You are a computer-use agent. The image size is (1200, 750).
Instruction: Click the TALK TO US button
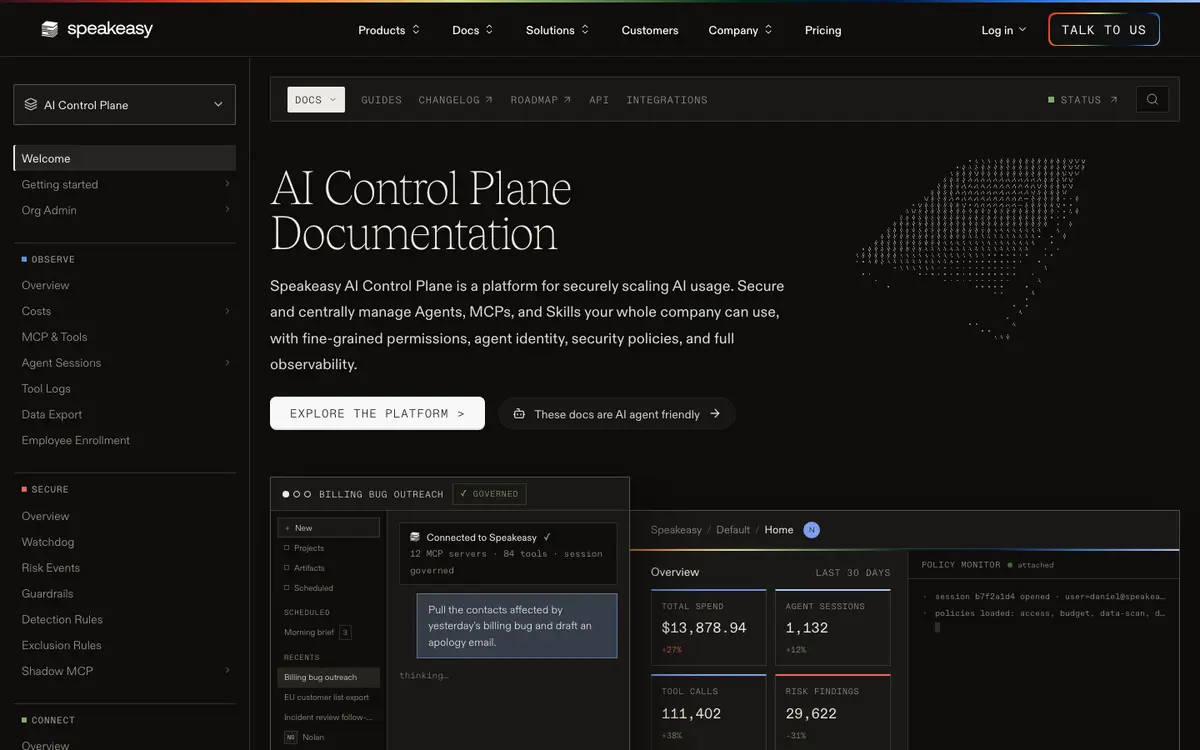point(1104,30)
